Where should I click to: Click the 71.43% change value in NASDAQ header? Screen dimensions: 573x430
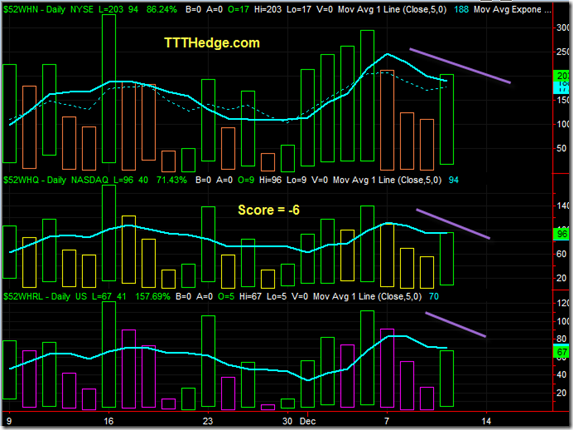coord(171,180)
